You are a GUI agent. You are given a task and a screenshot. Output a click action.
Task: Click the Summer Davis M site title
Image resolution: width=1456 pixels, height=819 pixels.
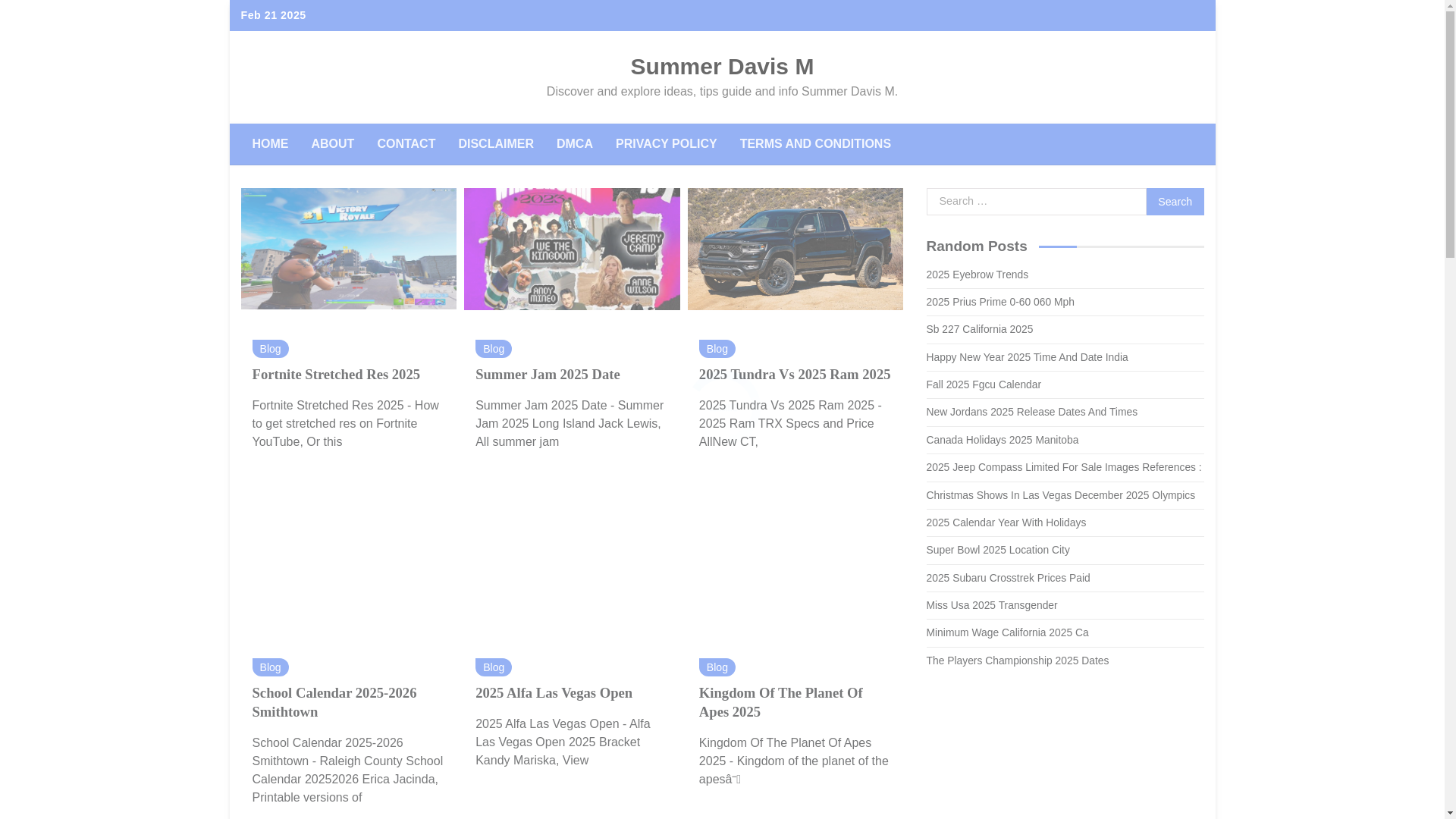[x=722, y=67]
